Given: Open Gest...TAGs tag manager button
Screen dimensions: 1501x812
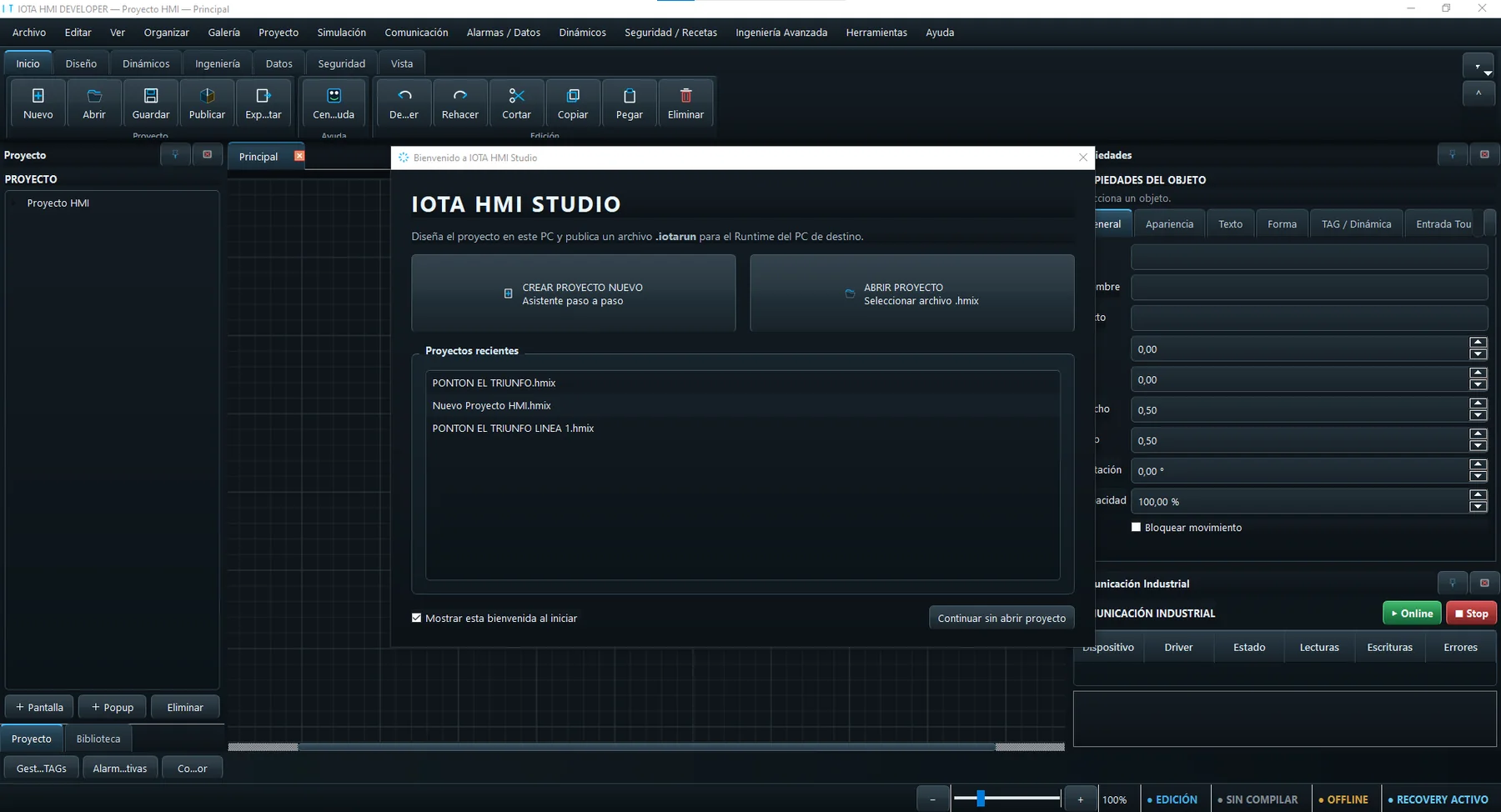Looking at the screenshot, I should (x=42, y=768).
